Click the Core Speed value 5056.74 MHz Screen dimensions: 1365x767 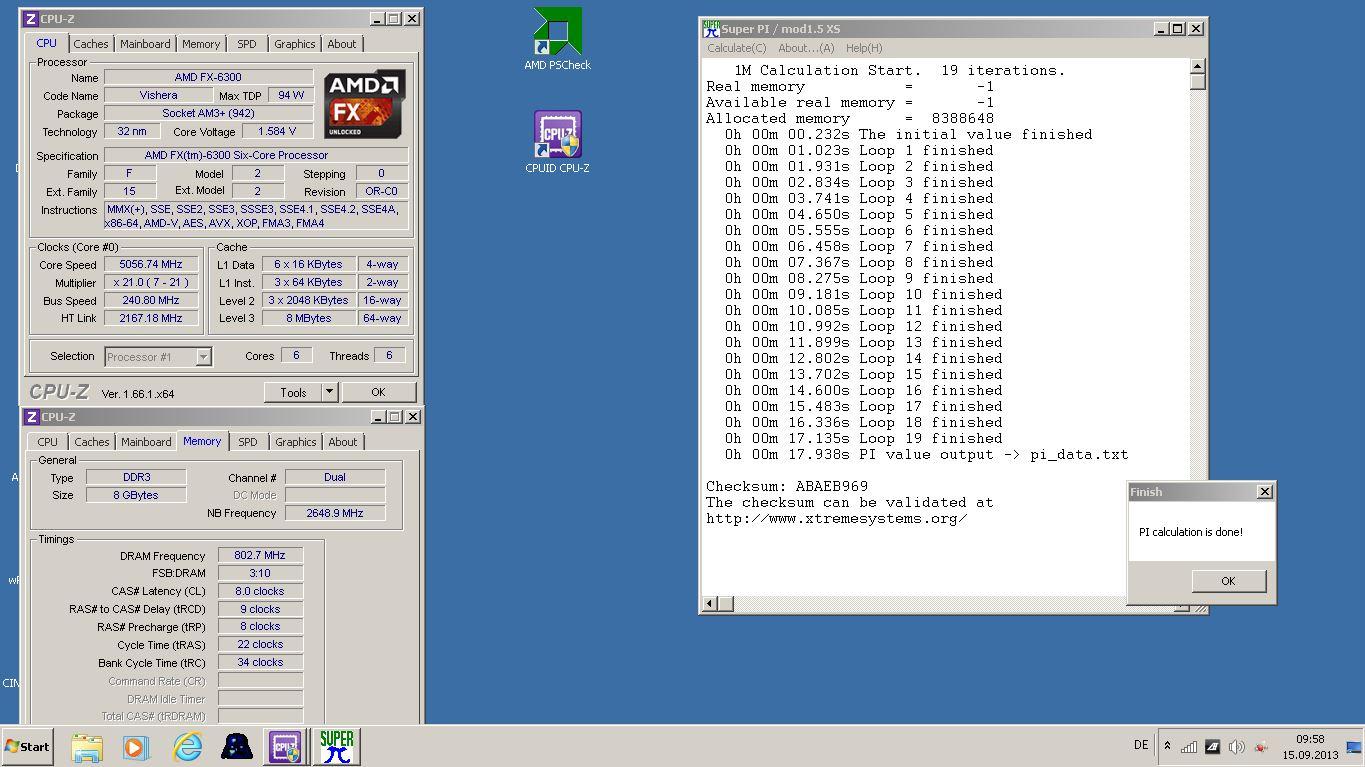pyautogui.click(x=151, y=265)
